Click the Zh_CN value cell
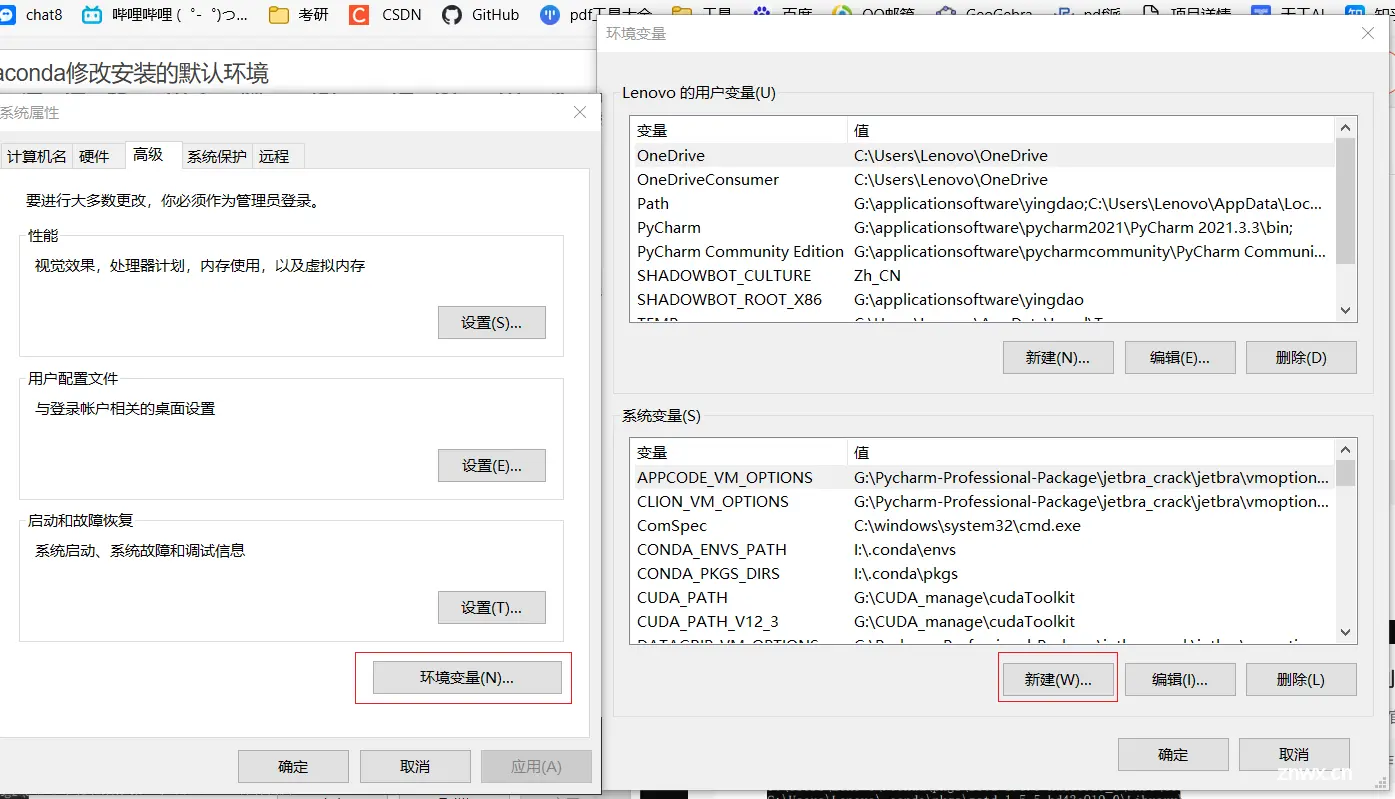Image resolution: width=1395 pixels, height=799 pixels. pyautogui.click(x=877, y=275)
